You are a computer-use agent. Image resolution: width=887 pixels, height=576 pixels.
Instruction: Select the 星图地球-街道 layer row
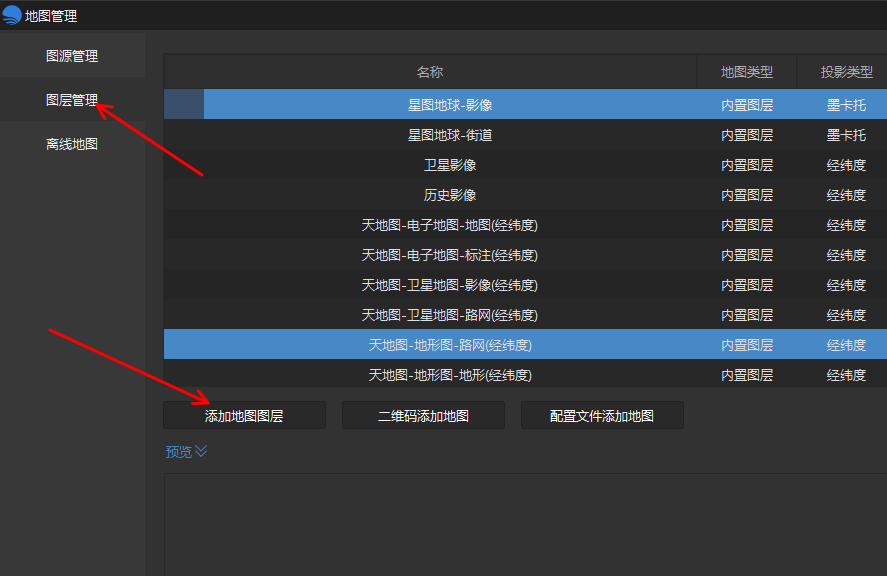pos(526,135)
